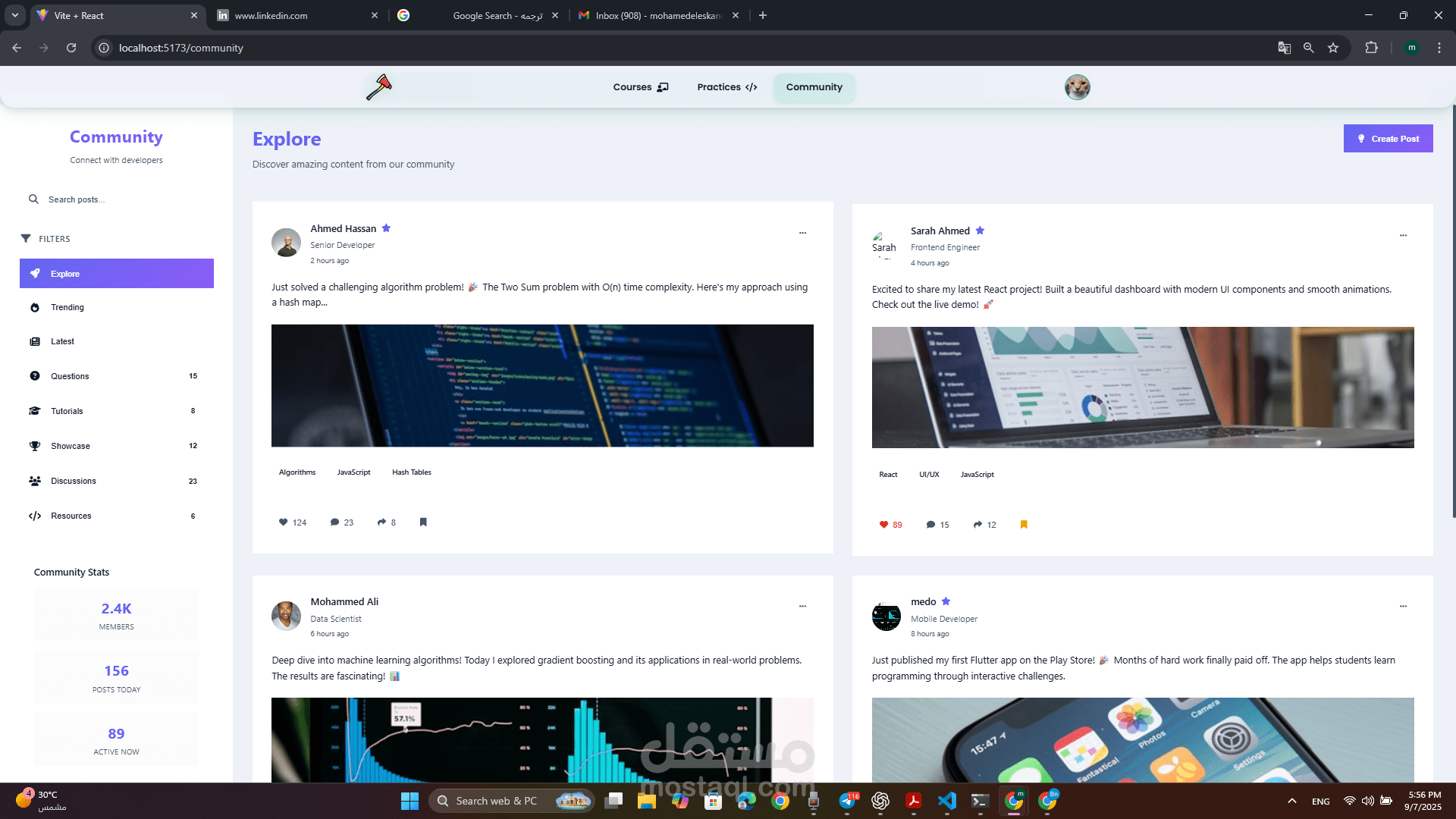This screenshot has width=1456, height=819.
Task: Open three-dot menu on Ahmed Hassan's post
Action: pos(802,233)
